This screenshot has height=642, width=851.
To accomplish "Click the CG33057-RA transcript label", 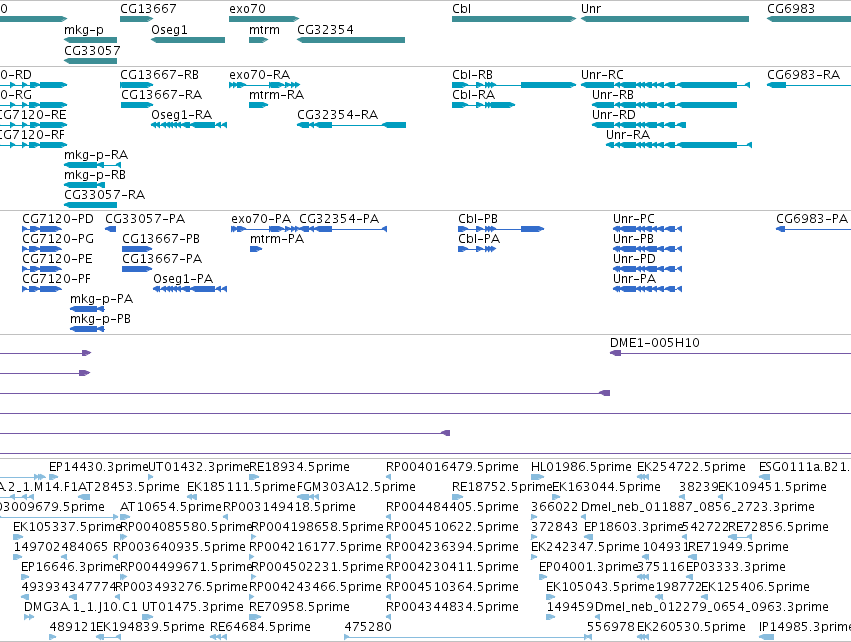I will (105, 195).
